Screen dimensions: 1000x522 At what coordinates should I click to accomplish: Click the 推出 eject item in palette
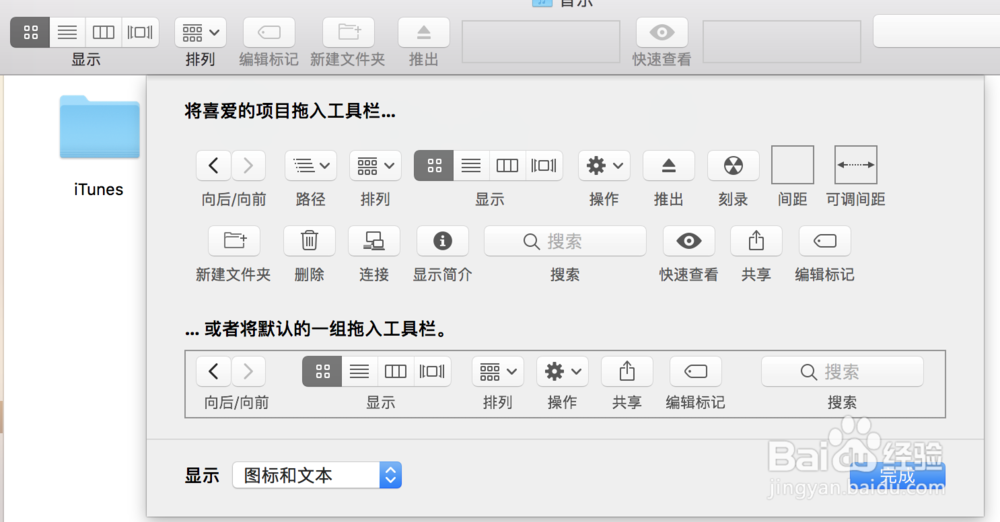668,166
